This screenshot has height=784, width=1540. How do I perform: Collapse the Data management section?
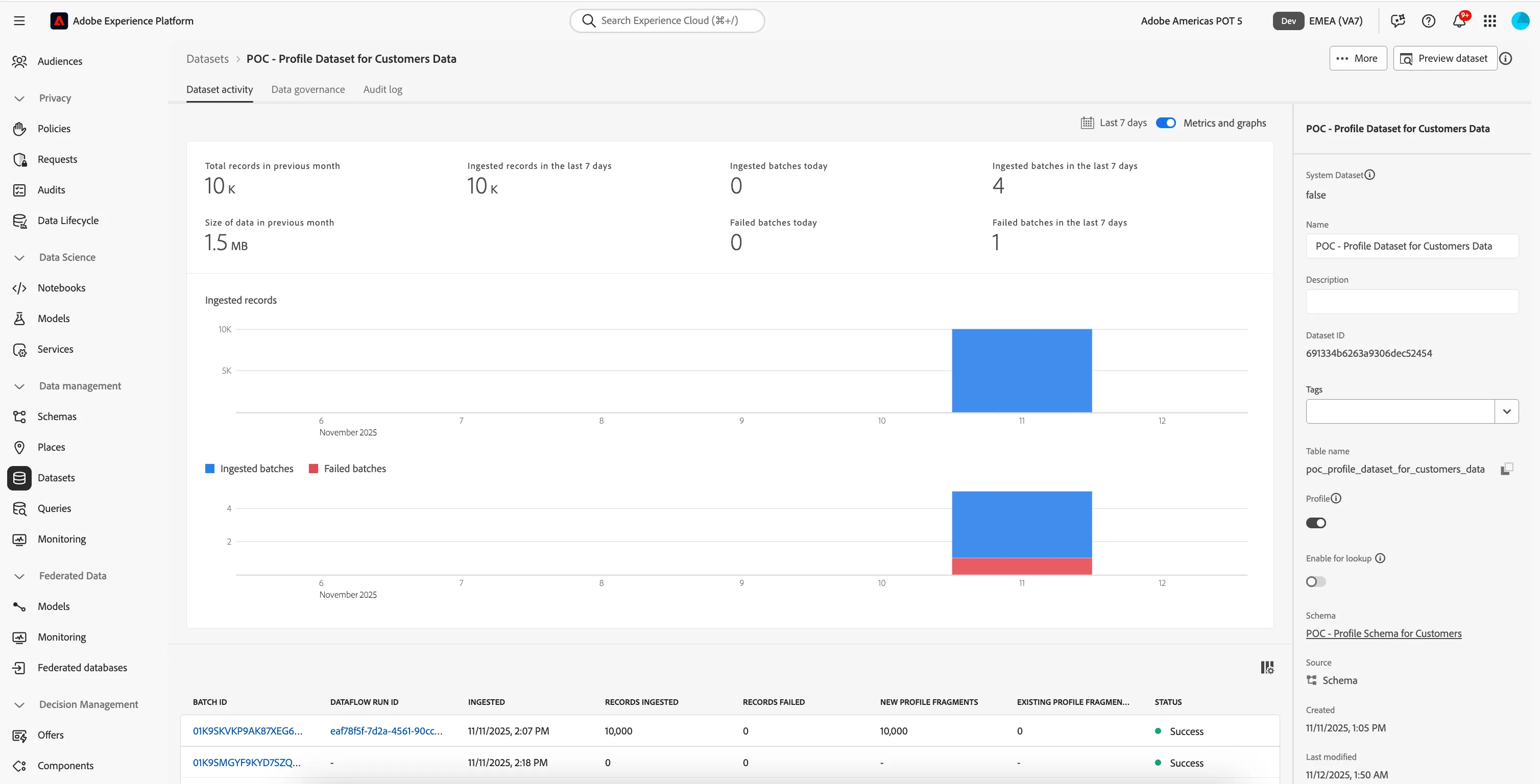pos(19,386)
